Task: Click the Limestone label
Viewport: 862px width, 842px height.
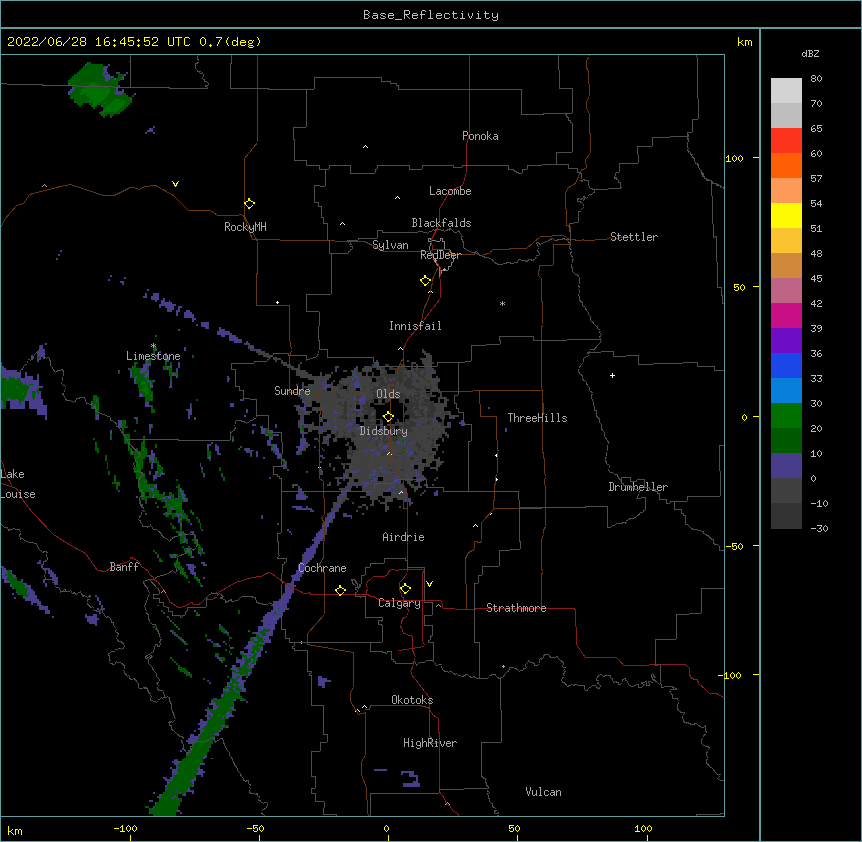Action: (153, 356)
